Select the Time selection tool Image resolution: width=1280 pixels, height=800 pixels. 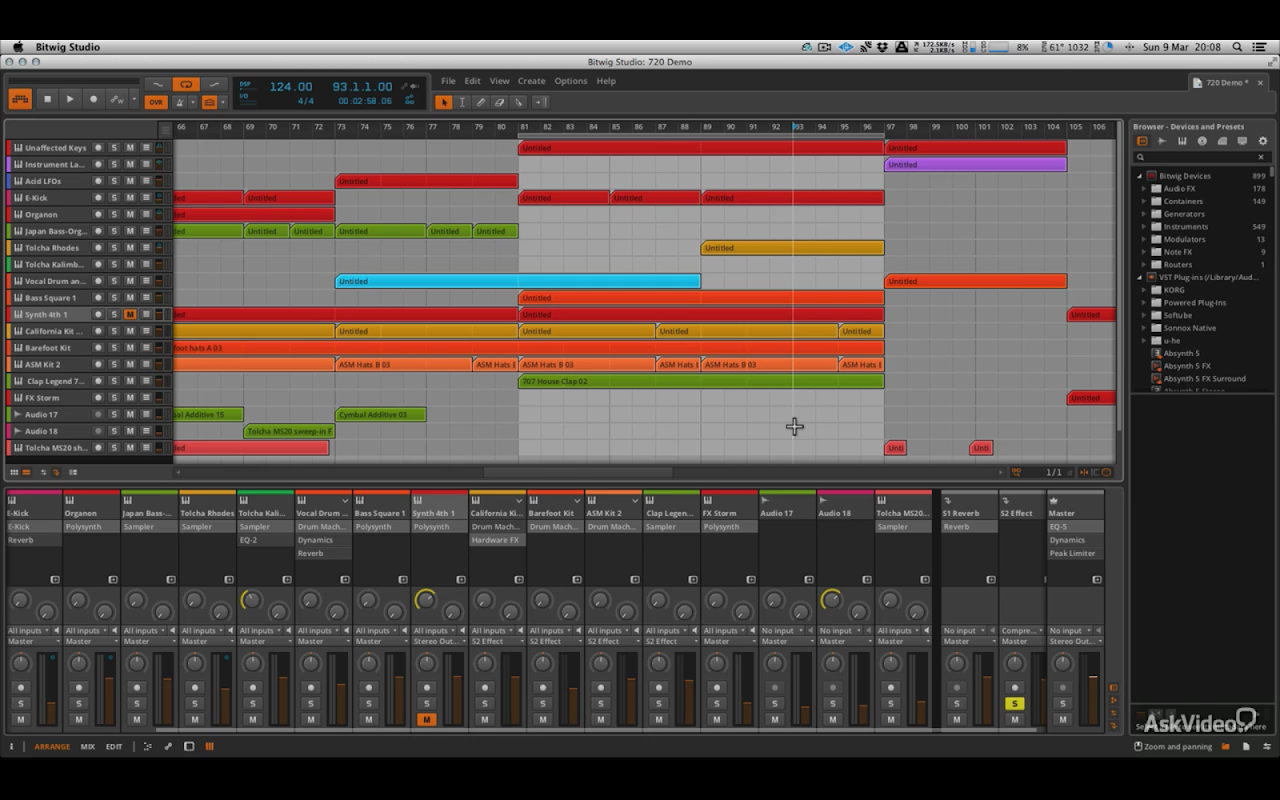462,102
